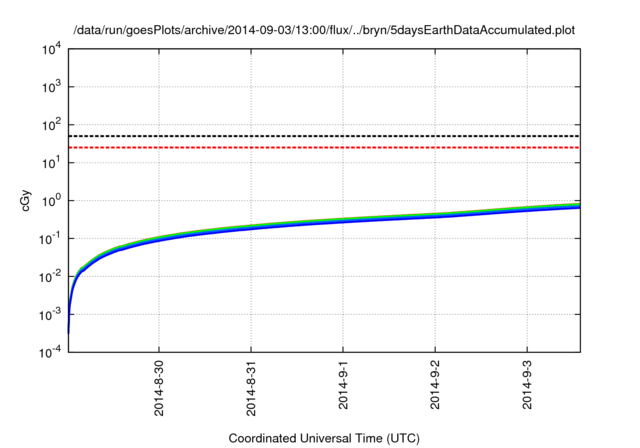
Task: Click the blue-green accumulated dose curve
Action: pyautogui.click(x=324, y=222)
